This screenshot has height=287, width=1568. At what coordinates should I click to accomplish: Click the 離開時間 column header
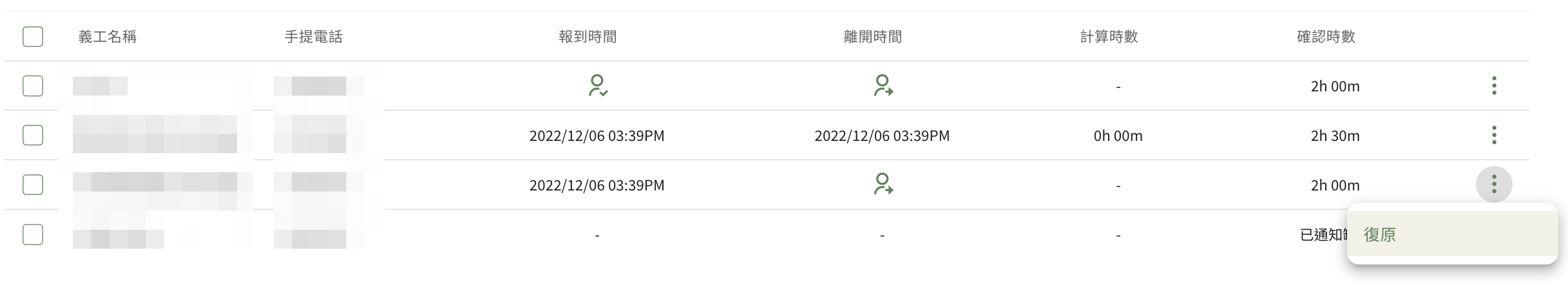click(873, 37)
